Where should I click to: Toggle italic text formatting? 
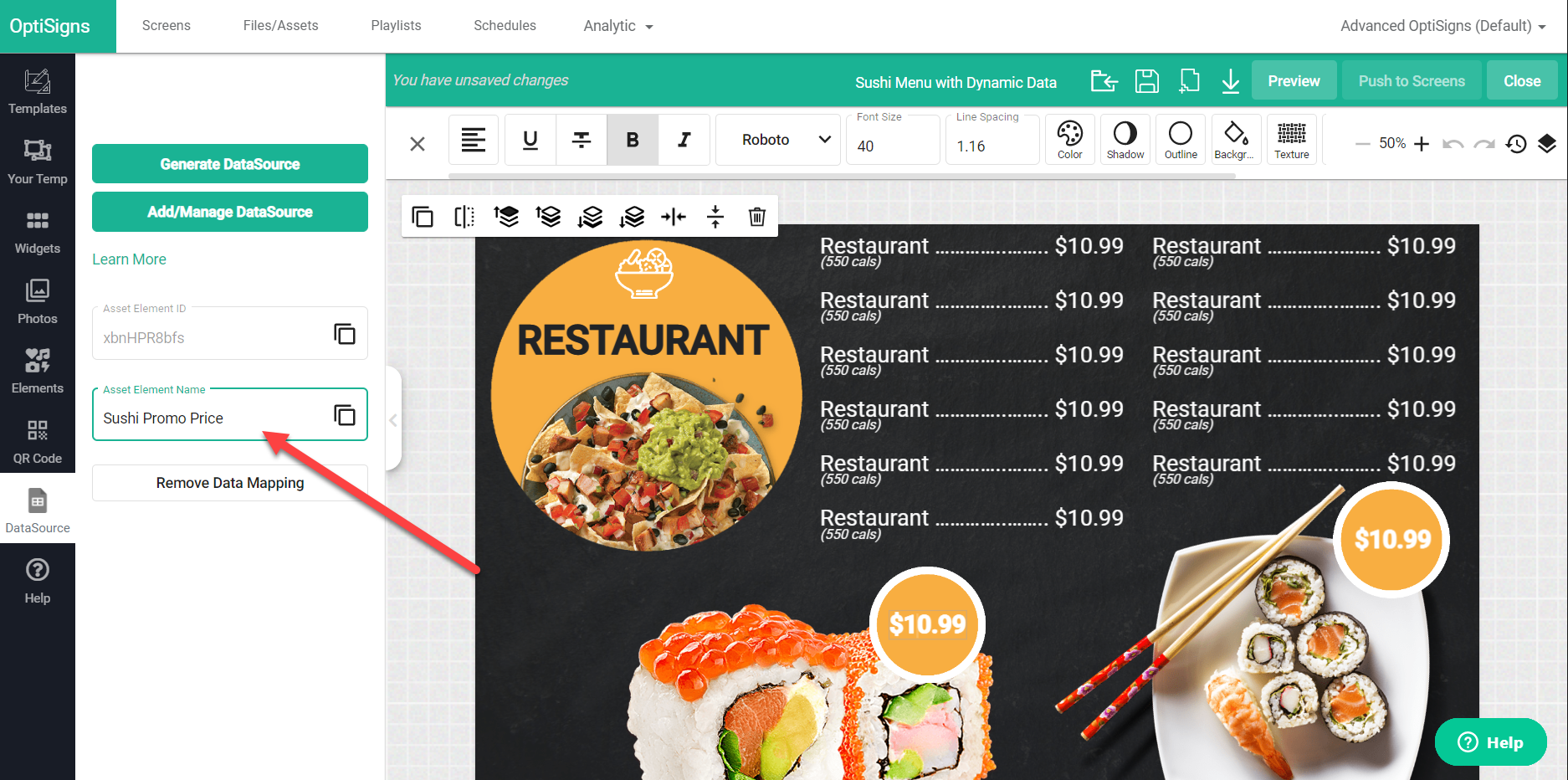pos(684,140)
